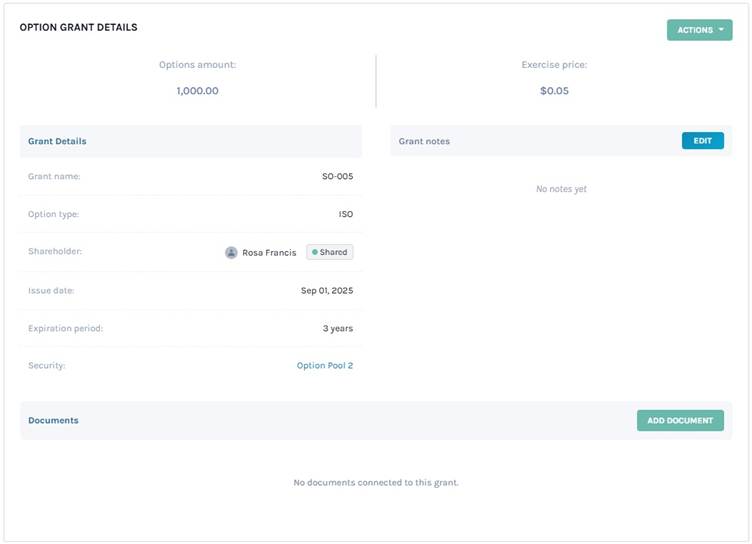Select the shareholder name Rosa Francis
The height and width of the screenshot is (544, 752).
pyautogui.click(x=269, y=253)
